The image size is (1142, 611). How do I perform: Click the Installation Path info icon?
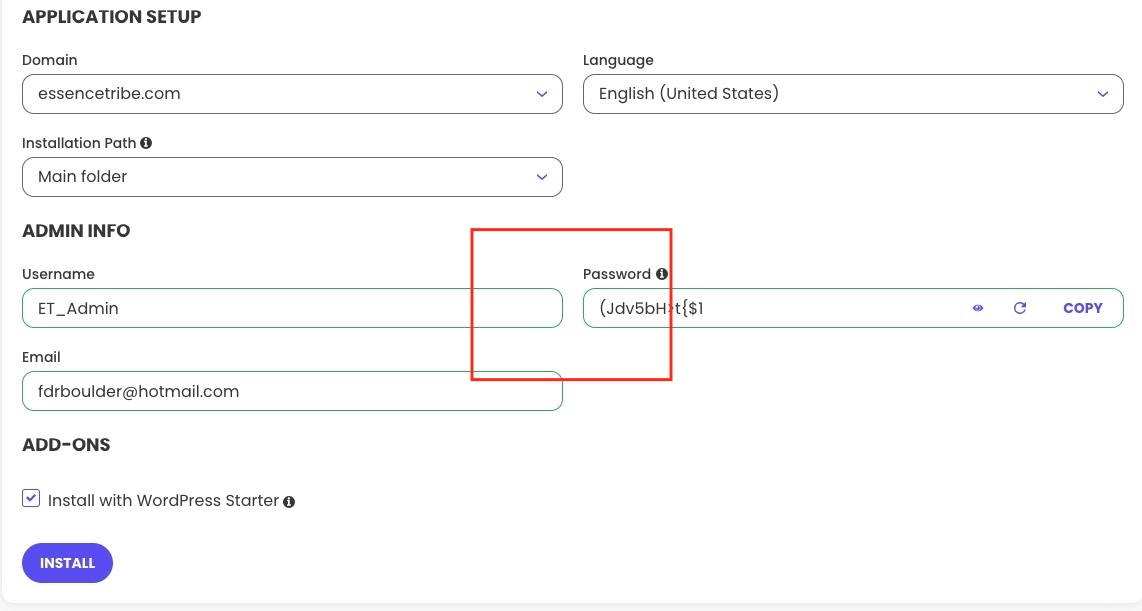146,143
